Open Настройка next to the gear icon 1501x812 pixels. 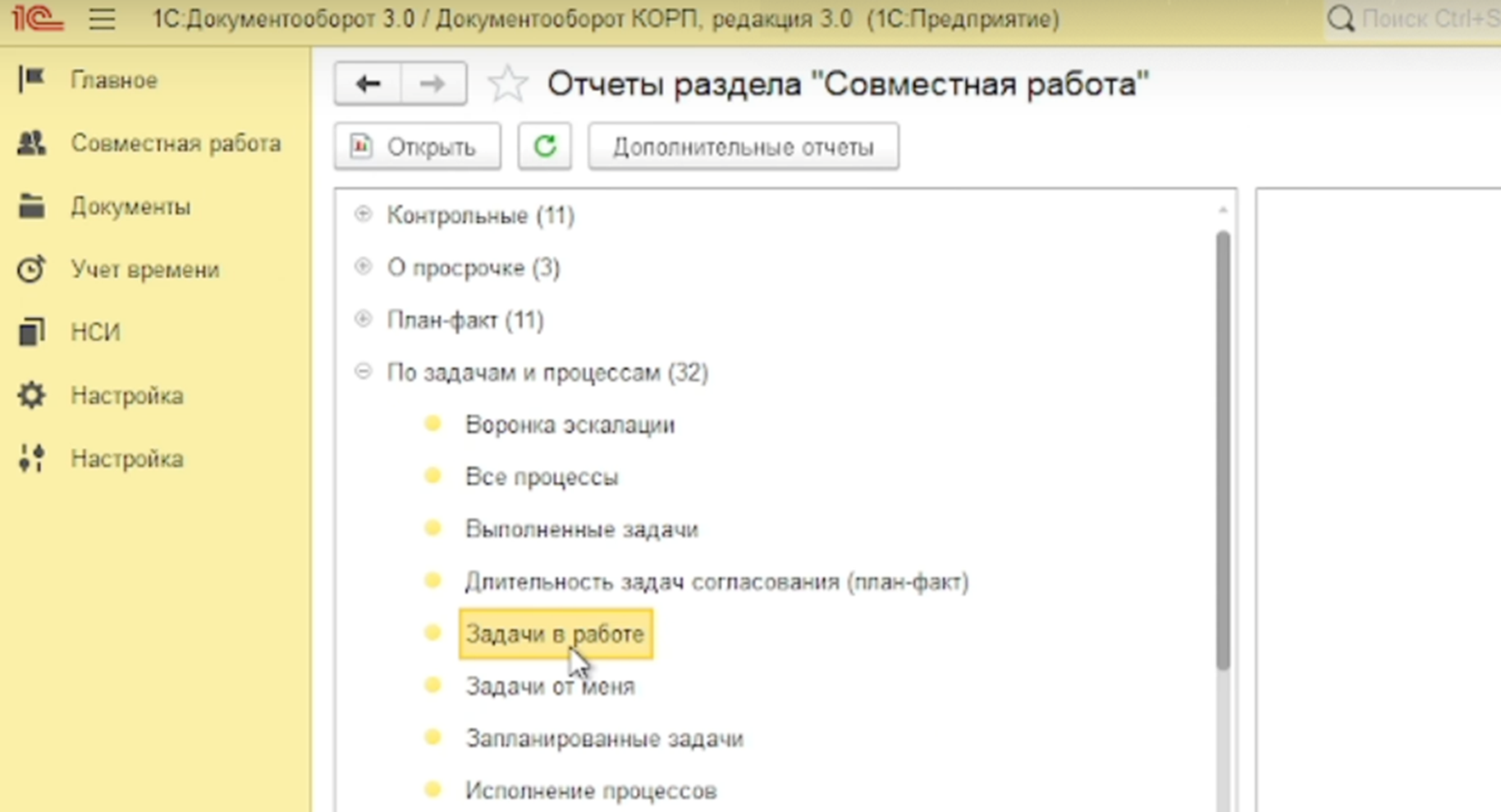click(x=127, y=395)
